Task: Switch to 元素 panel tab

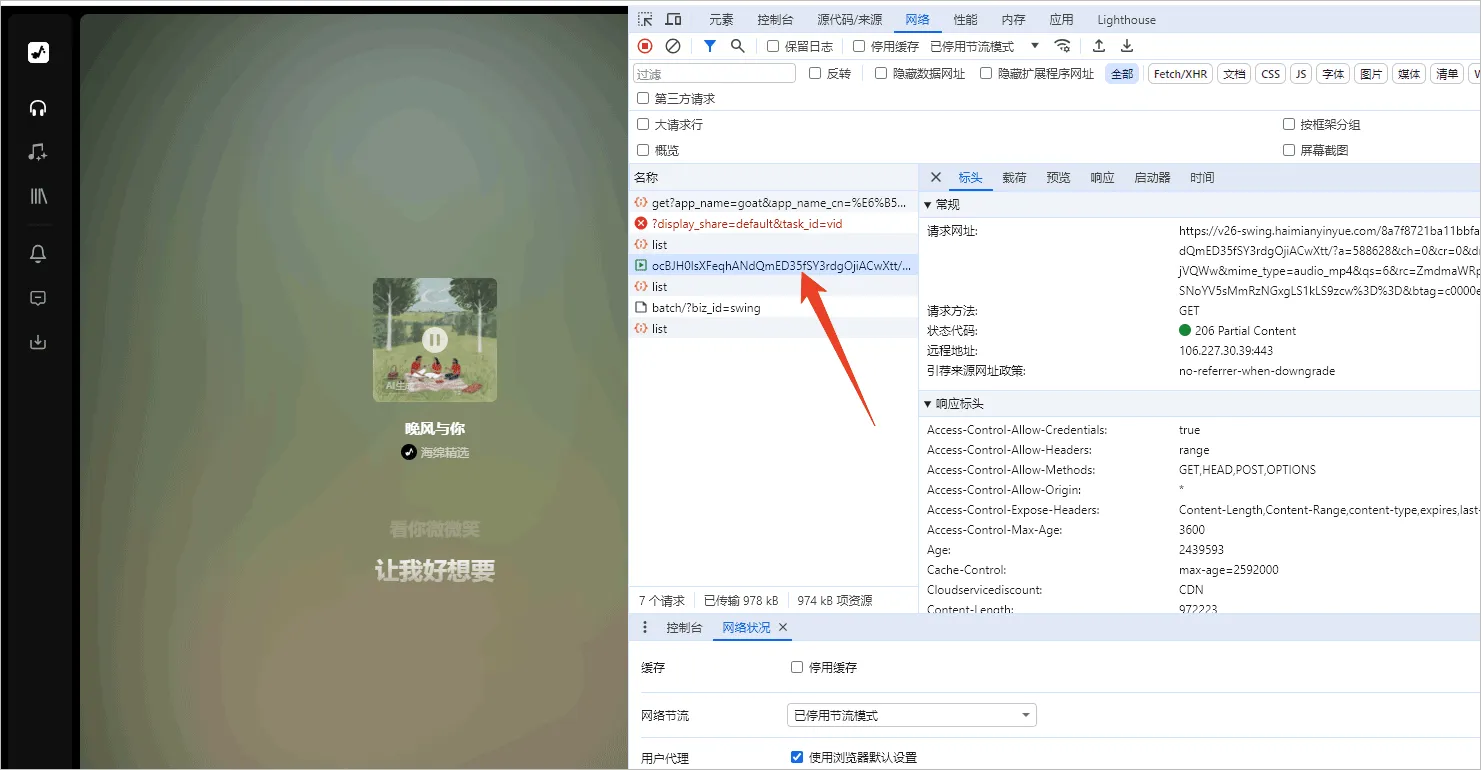Action: (721, 19)
